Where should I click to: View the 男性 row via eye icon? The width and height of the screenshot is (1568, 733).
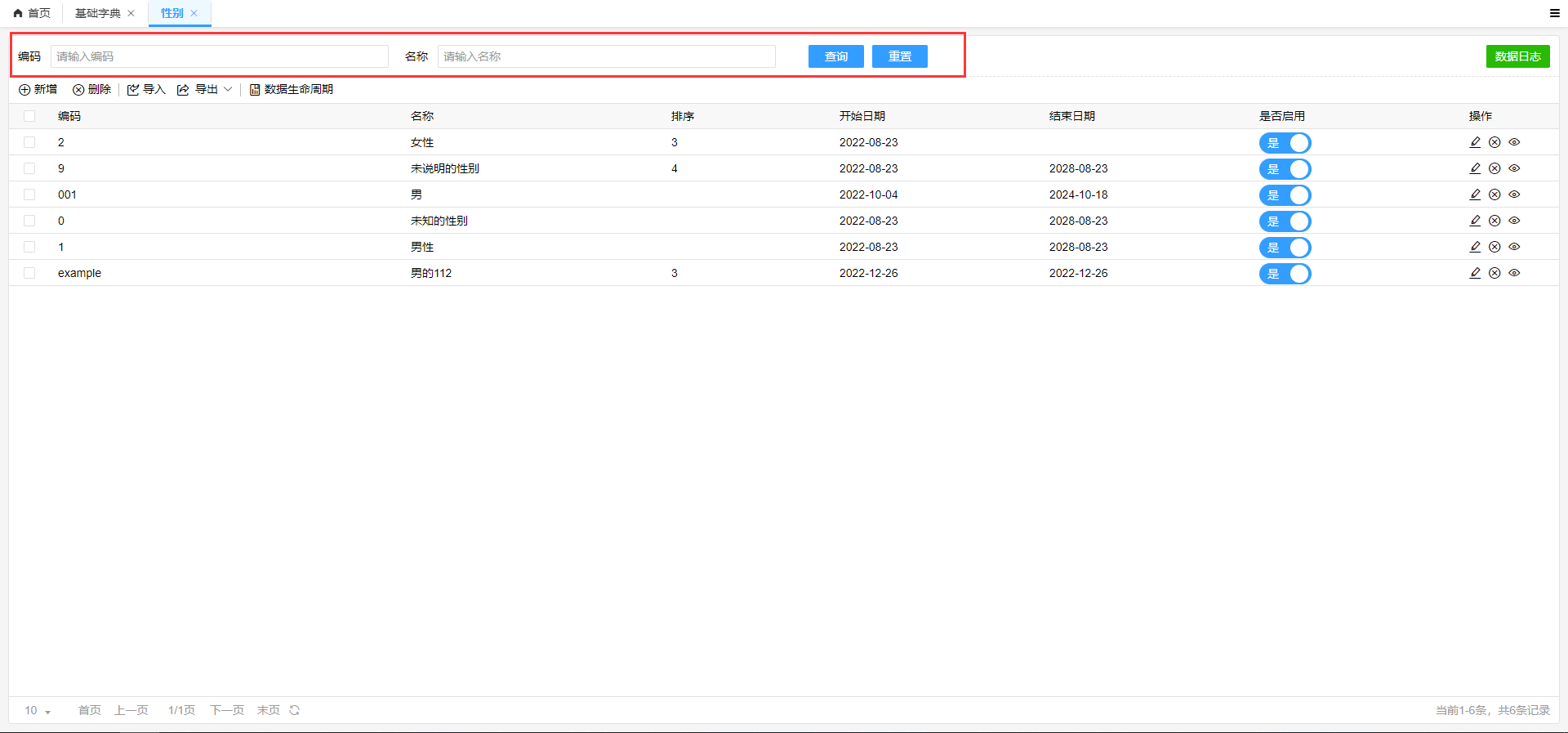(1514, 247)
